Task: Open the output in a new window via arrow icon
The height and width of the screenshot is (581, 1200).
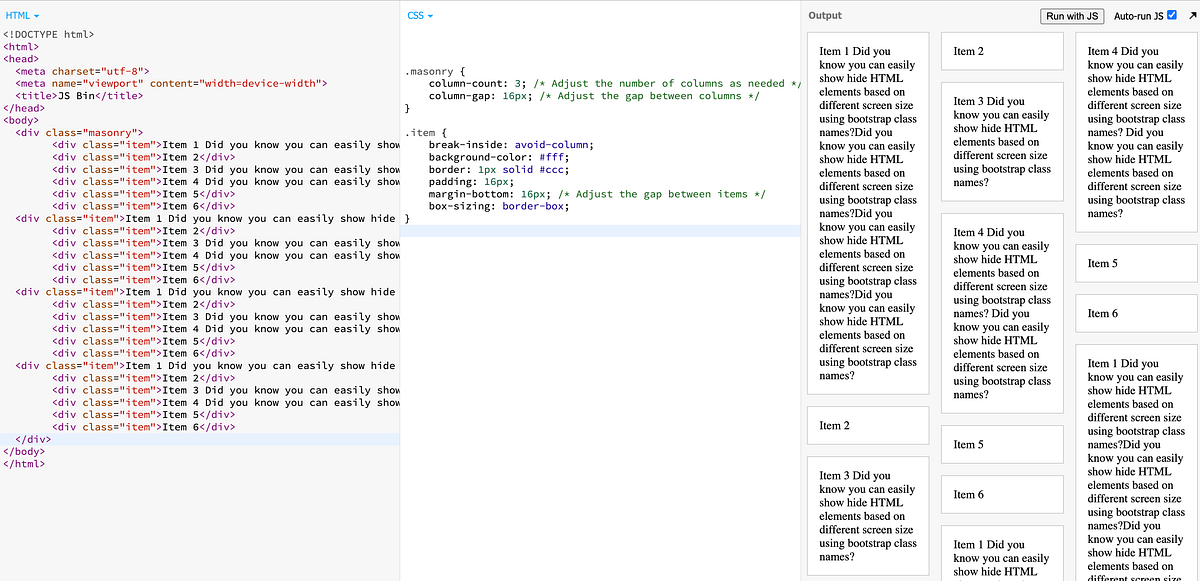Action: click(x=1190, y=15)
